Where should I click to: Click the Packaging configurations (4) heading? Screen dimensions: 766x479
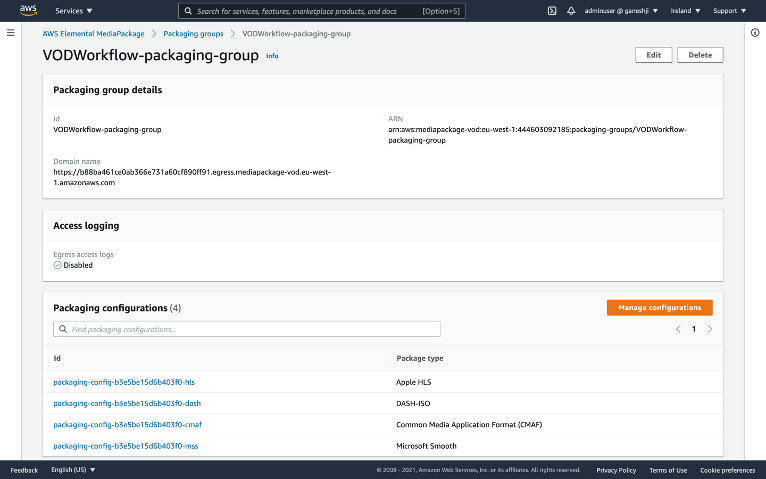(x=117, y=308)
